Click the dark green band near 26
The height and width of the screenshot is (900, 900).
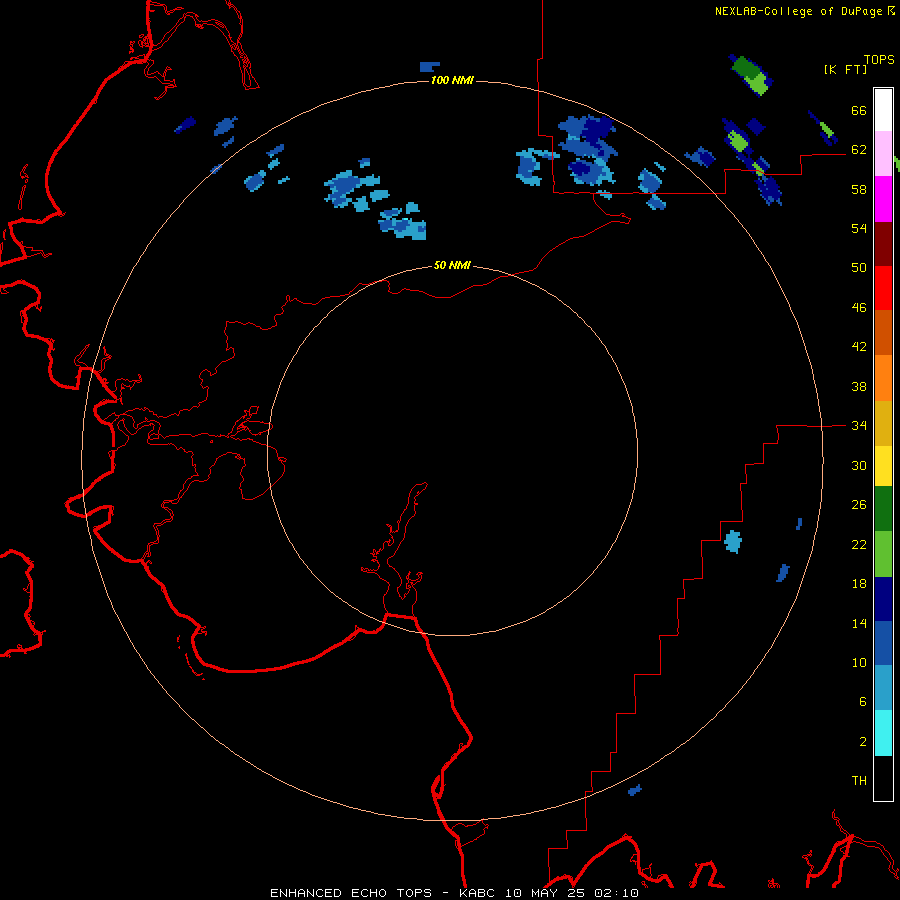(x=883, y=509)
